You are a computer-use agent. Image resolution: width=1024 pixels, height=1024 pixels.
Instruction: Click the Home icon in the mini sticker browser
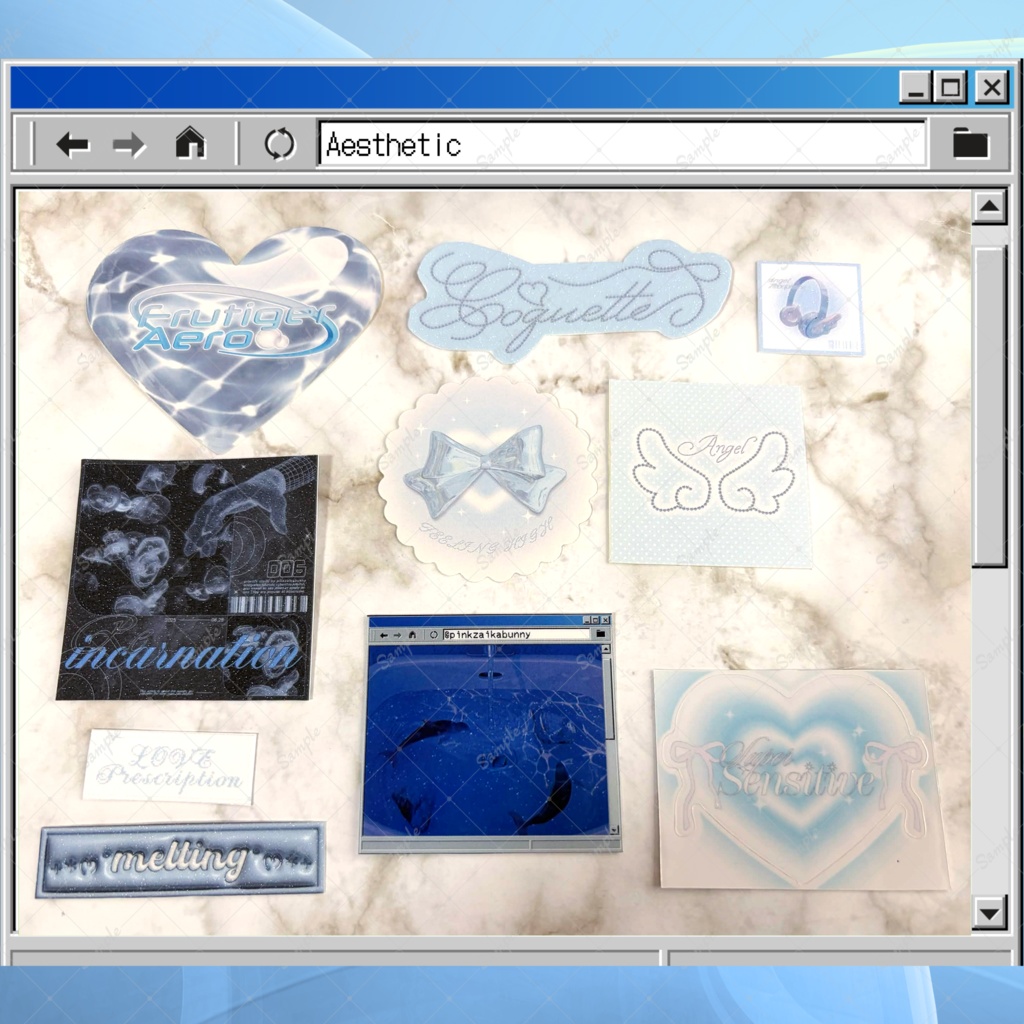pos(412,634)
